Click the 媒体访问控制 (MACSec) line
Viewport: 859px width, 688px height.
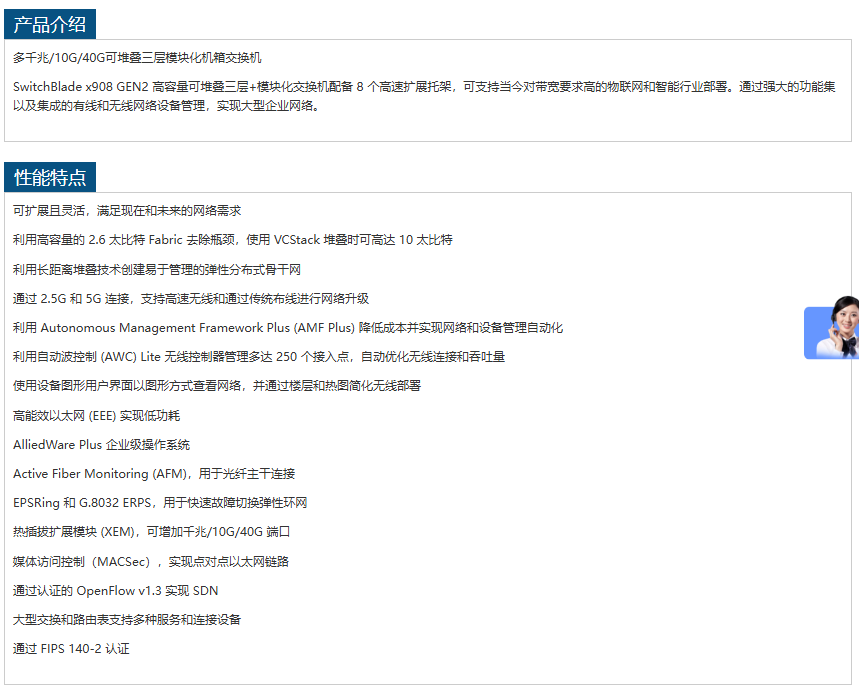151,562
